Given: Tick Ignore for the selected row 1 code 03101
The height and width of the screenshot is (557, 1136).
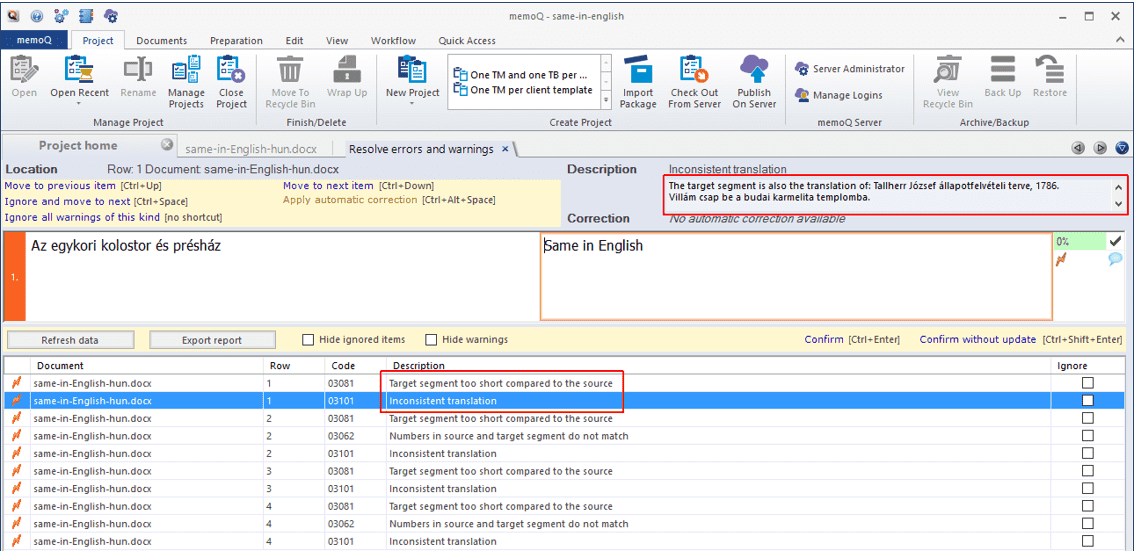Looking at the screenshot, I should pyautogui.click(x=1087, y=401).
